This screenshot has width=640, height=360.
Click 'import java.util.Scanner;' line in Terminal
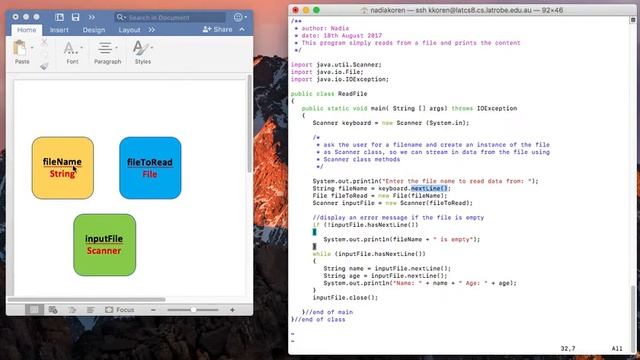pos(336,64)
